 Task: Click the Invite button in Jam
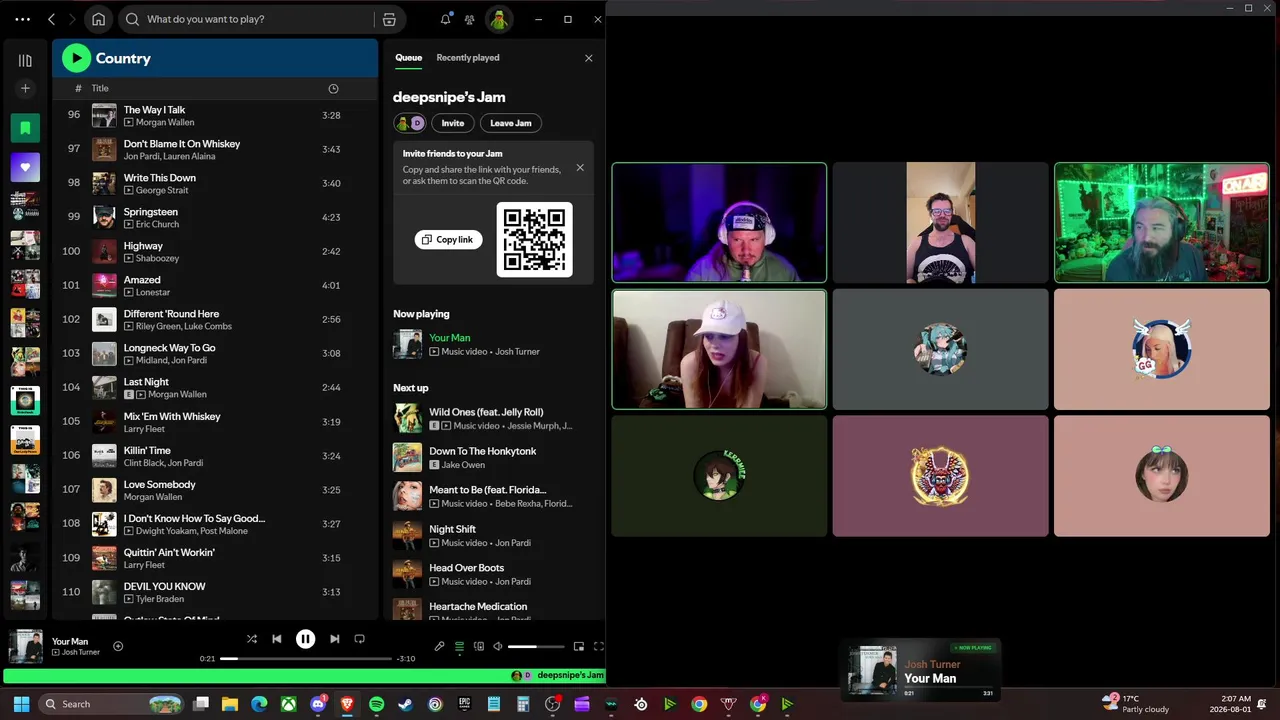[x=453, y=123]
